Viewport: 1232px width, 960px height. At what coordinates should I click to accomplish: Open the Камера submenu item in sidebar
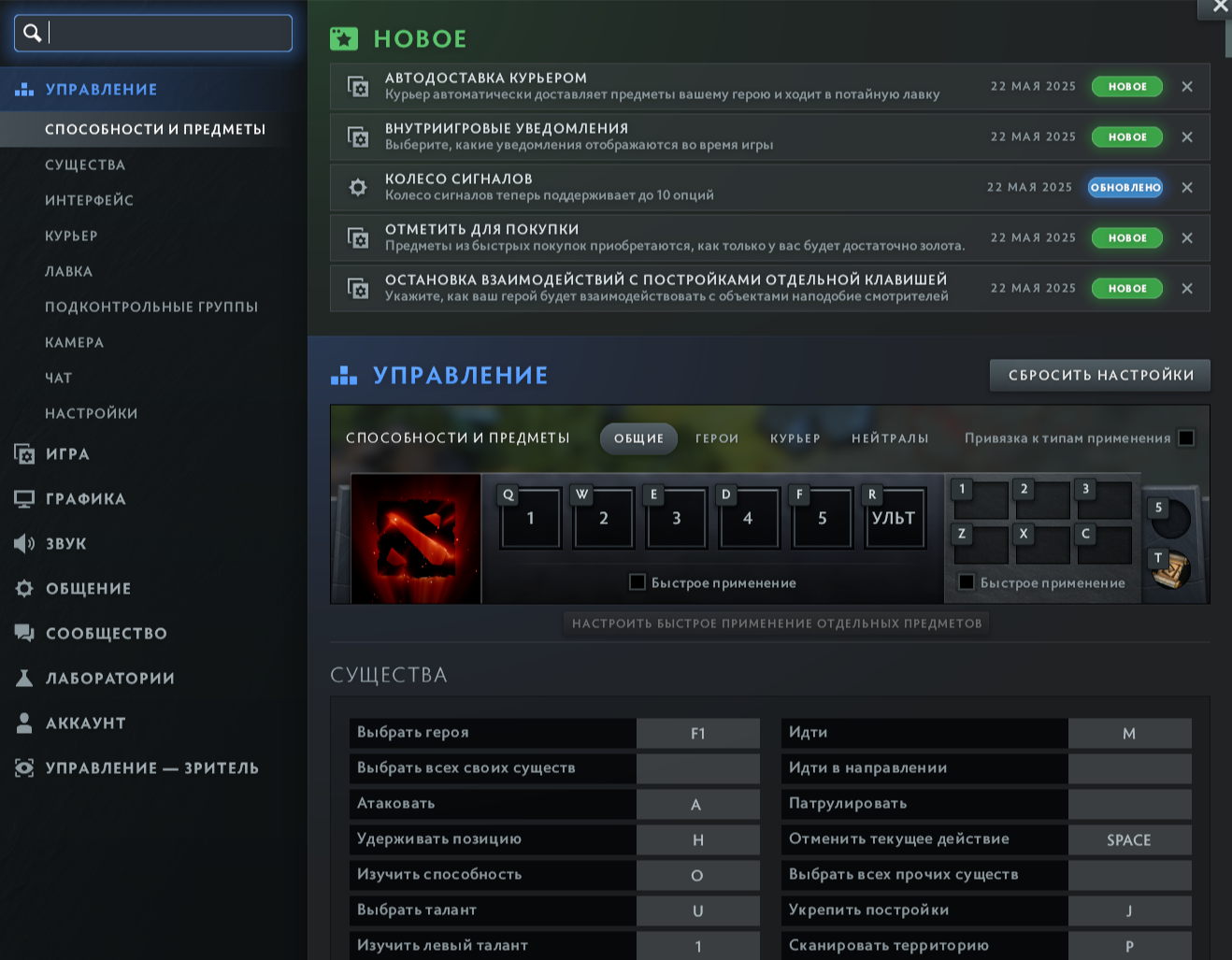75,343
